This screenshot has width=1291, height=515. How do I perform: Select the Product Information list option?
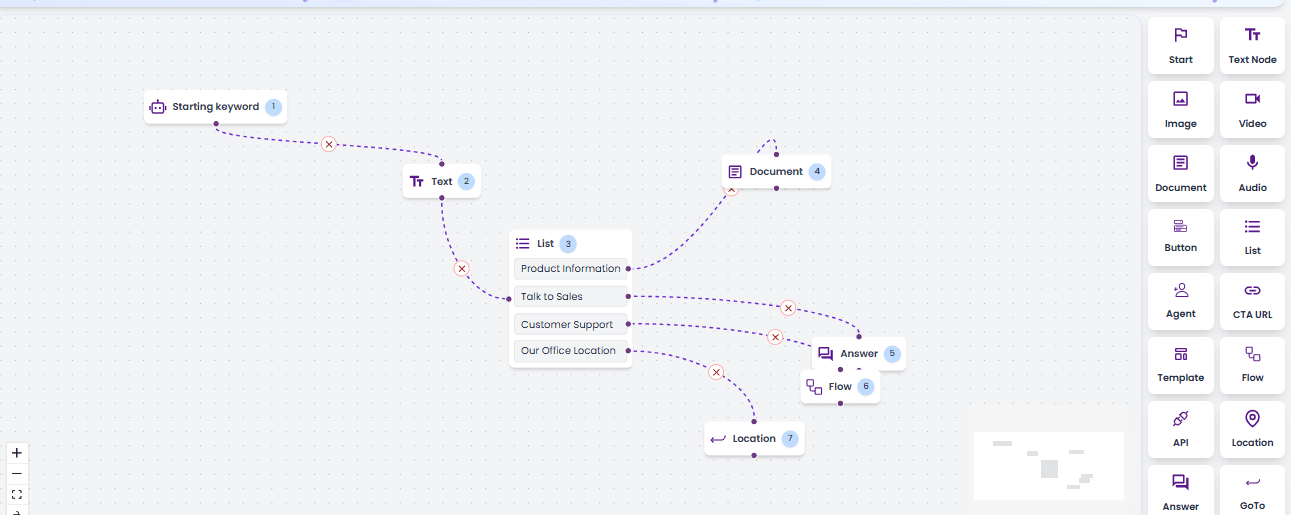[x=571, y=268]
